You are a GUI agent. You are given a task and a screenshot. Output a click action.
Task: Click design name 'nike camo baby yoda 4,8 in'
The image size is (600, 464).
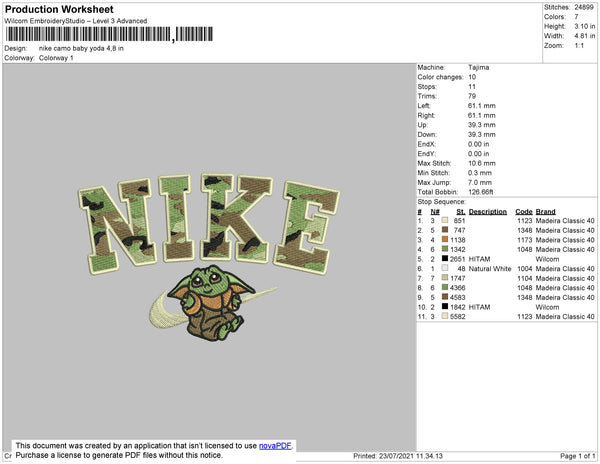click(81, 49)
